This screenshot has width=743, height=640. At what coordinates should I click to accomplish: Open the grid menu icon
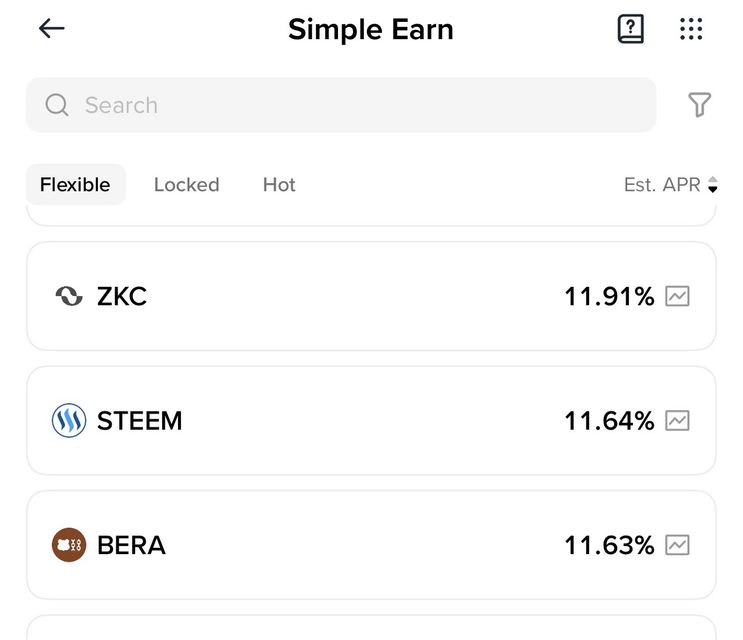(x=691, y=29)
